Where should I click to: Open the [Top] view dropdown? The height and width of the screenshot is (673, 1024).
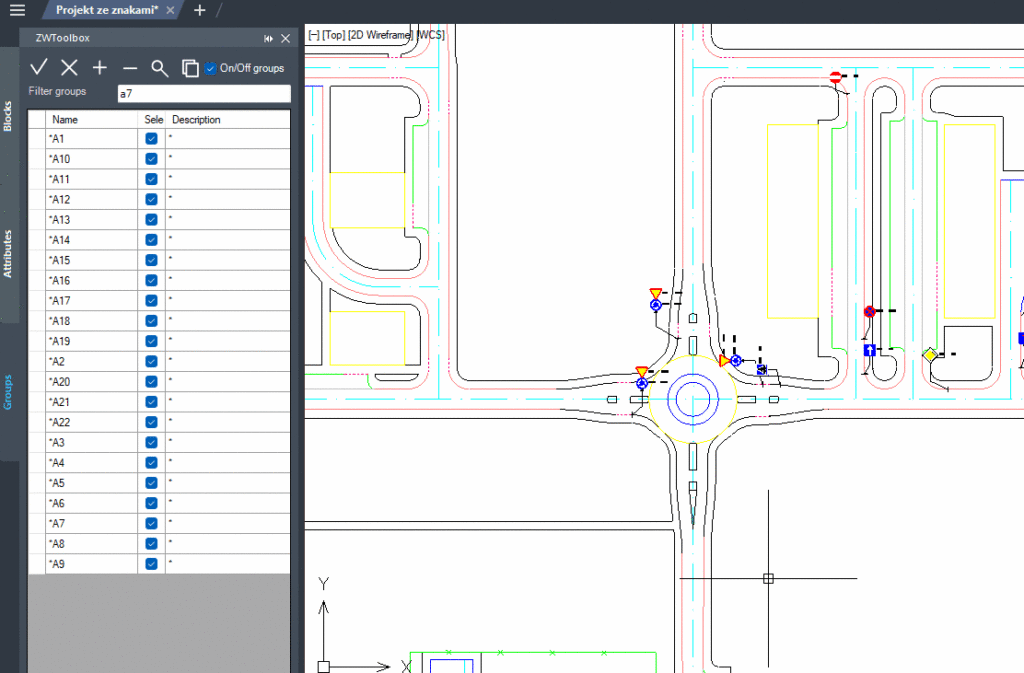click(x=333, y=35)
